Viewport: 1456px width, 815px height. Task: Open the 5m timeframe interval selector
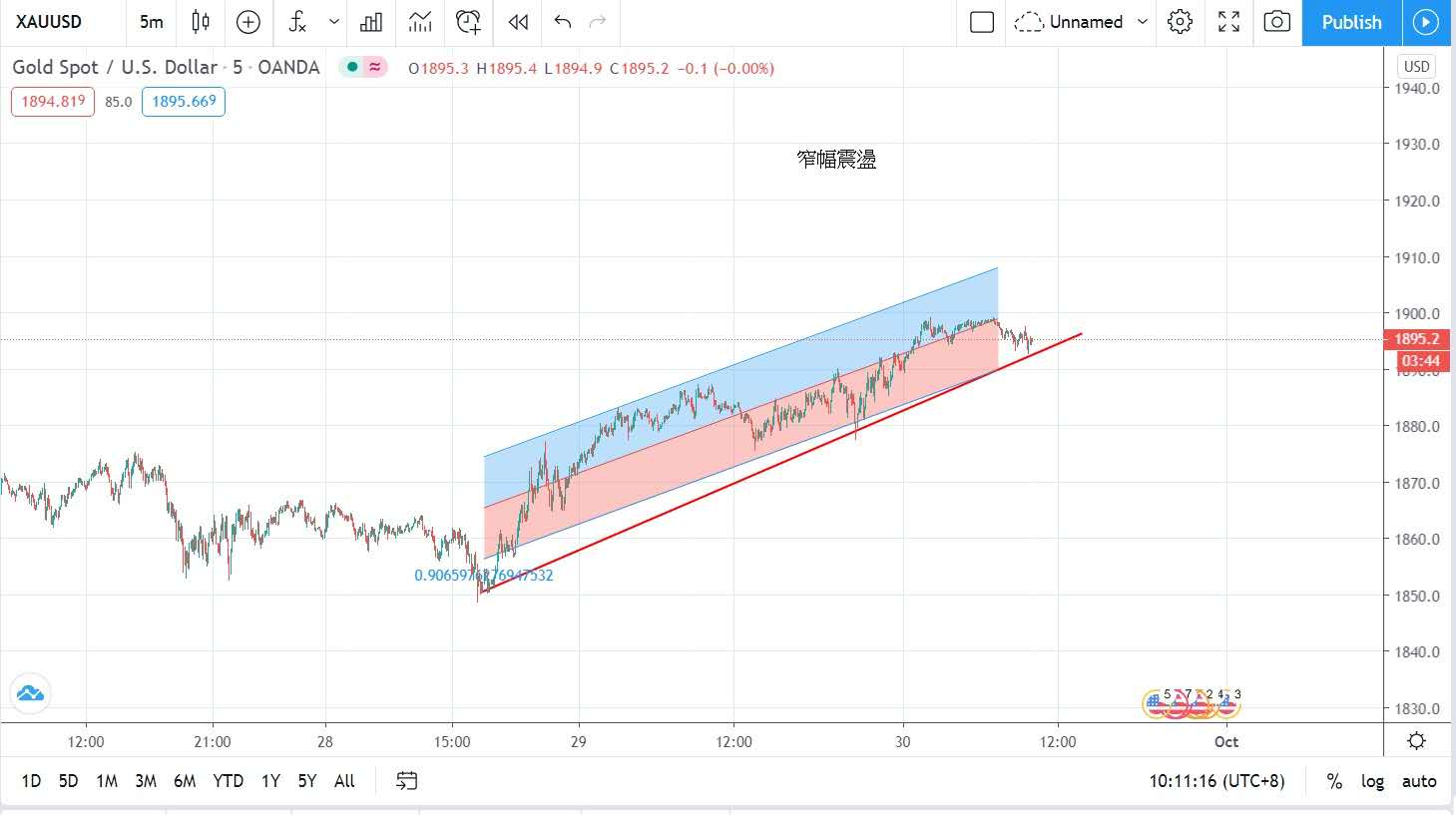point(152,22)
